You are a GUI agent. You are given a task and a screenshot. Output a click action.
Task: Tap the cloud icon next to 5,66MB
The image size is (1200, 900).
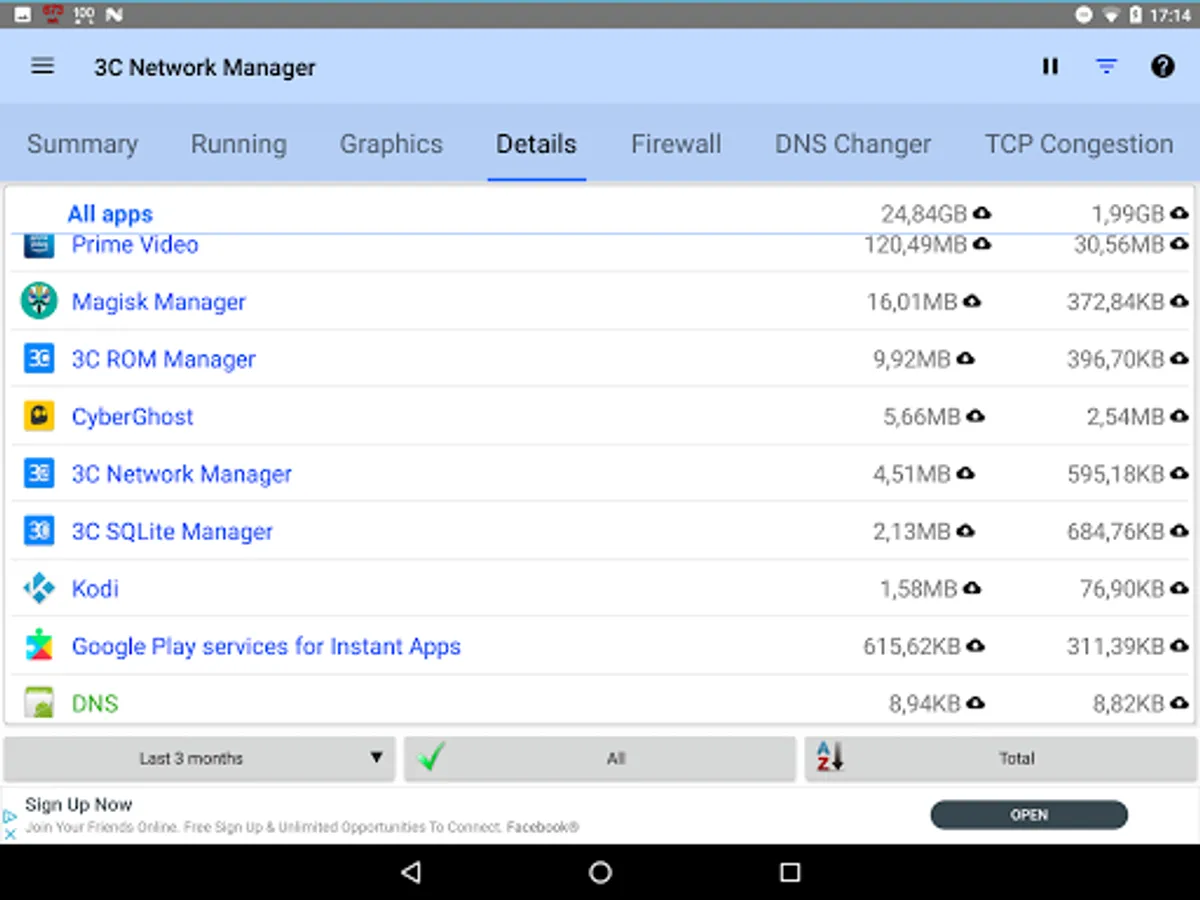pyautogui.click(x=975, y=416)
